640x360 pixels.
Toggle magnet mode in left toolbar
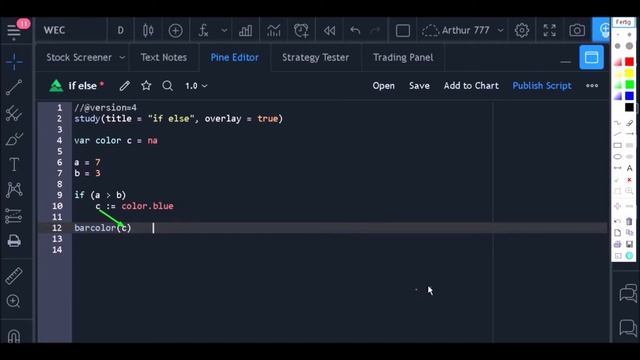[13, 336]
